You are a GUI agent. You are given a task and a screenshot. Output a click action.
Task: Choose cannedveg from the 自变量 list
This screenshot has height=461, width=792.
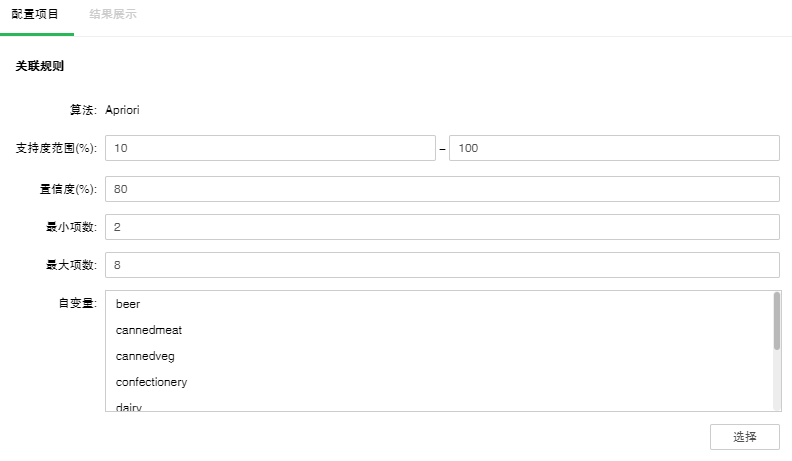coord(145,356)
